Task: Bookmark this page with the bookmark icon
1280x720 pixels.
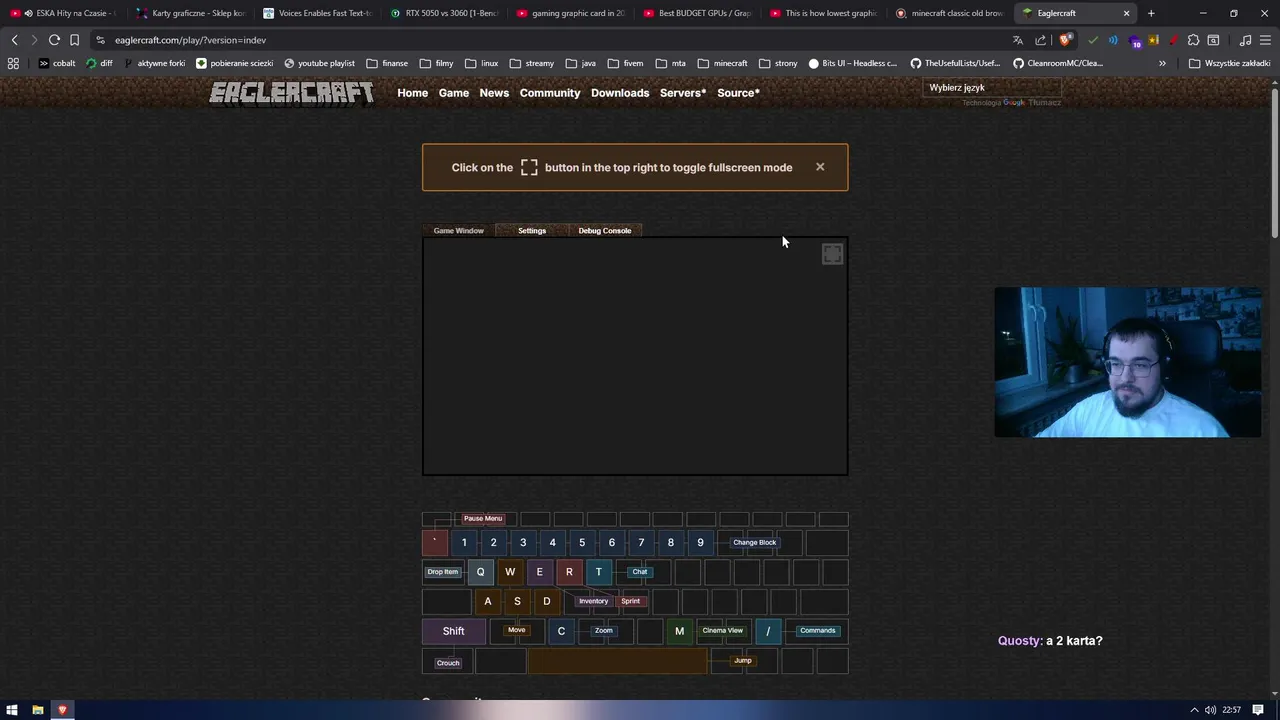Action: 74,40
